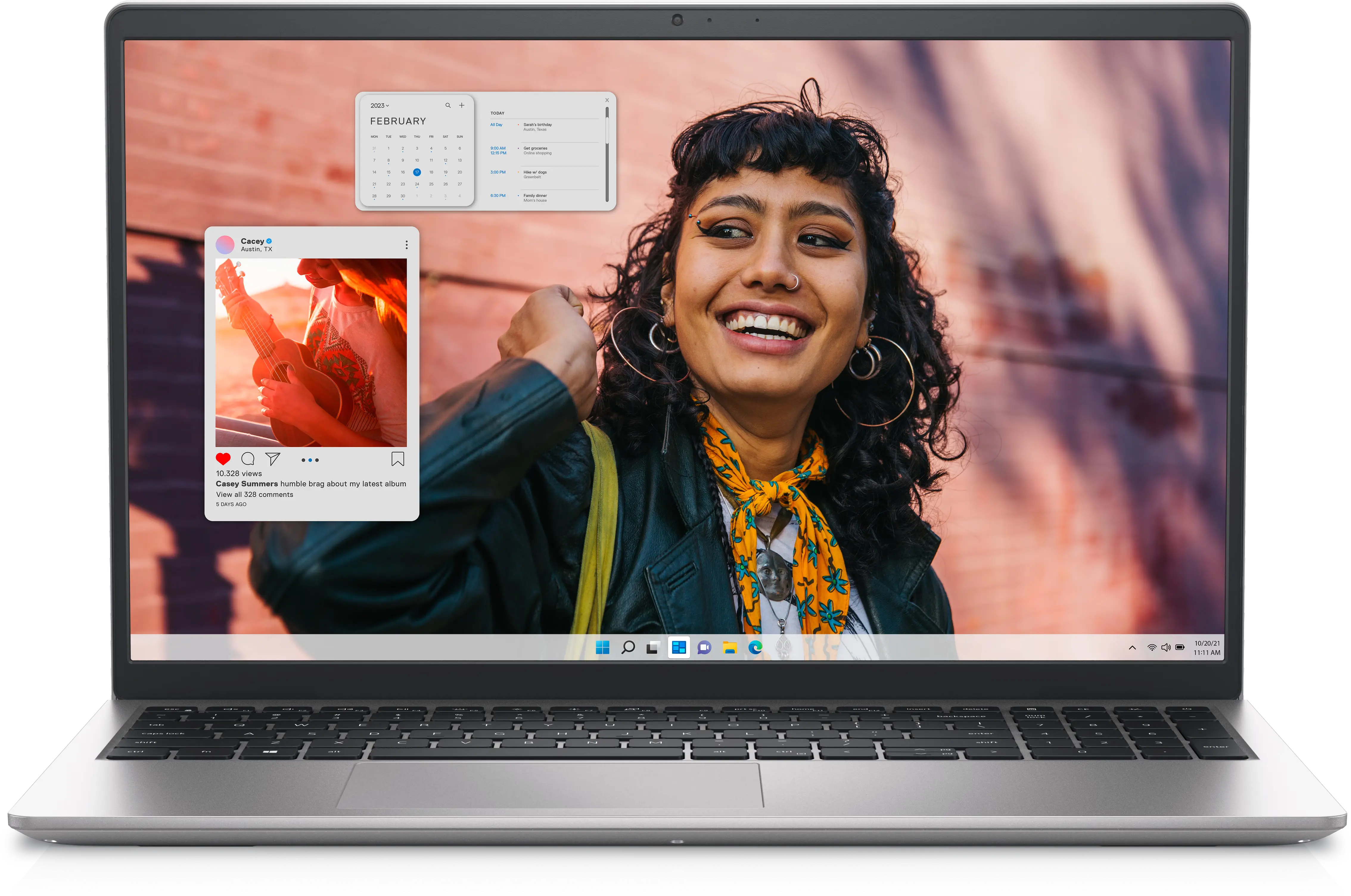Select date 15 in the calendar
Image resolution: width=1351 pixels, height=896 pixels.
pos(388,172)
